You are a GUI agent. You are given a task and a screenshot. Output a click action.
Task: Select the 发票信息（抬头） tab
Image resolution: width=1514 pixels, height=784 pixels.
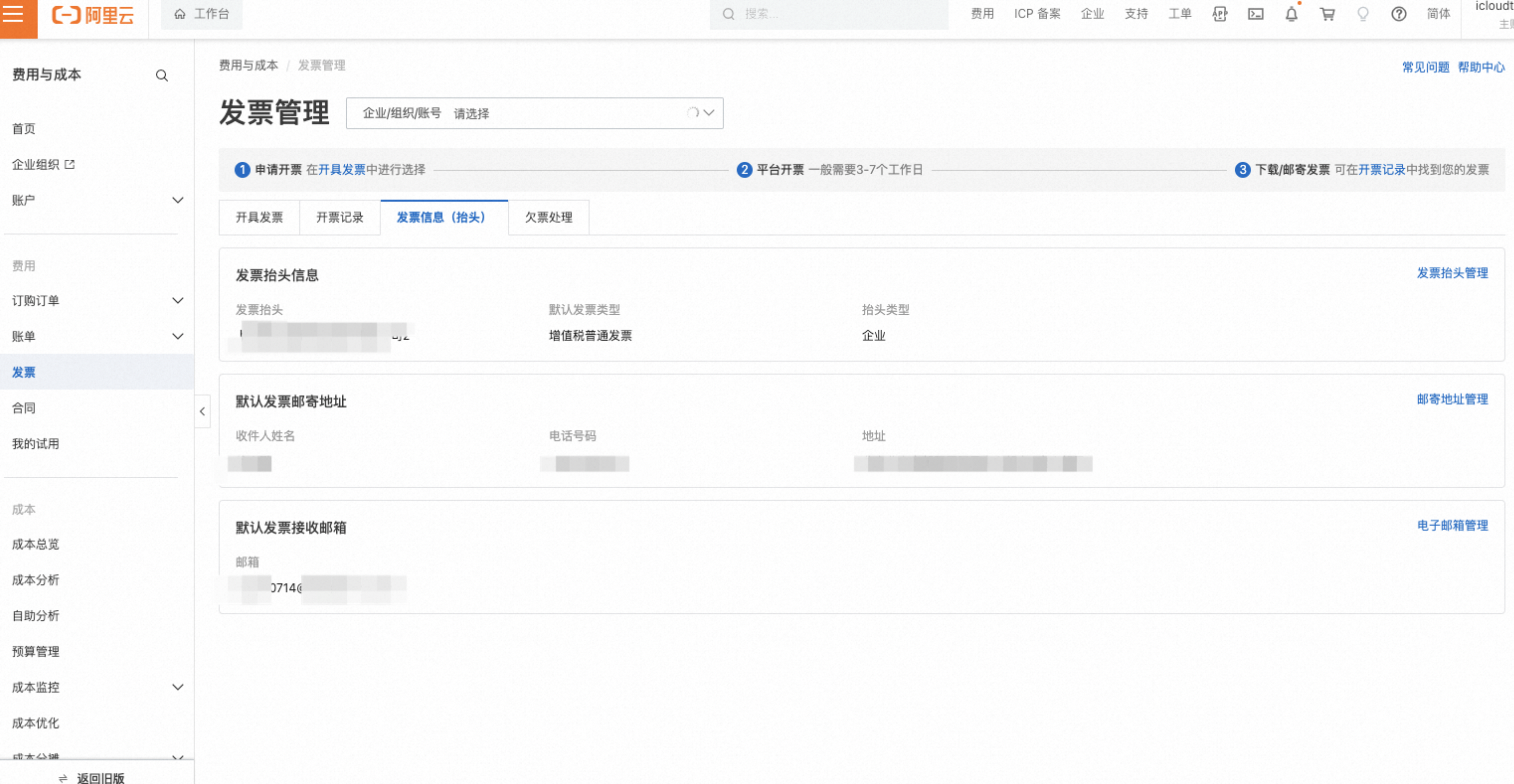(x=445, y=217)
